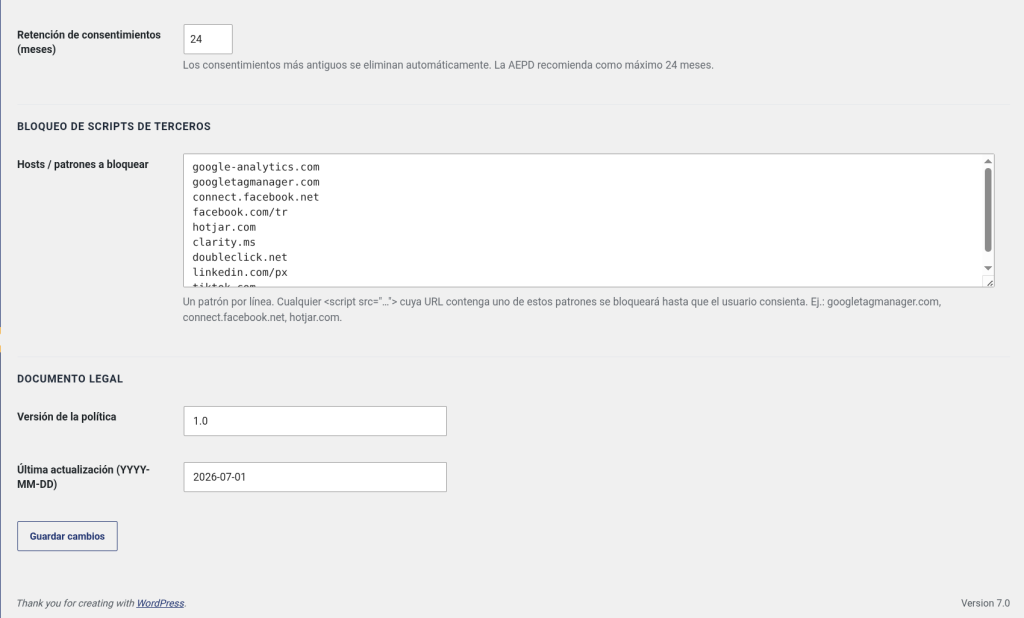Click the textarea resize handle corner

click(x=989, y=282)
